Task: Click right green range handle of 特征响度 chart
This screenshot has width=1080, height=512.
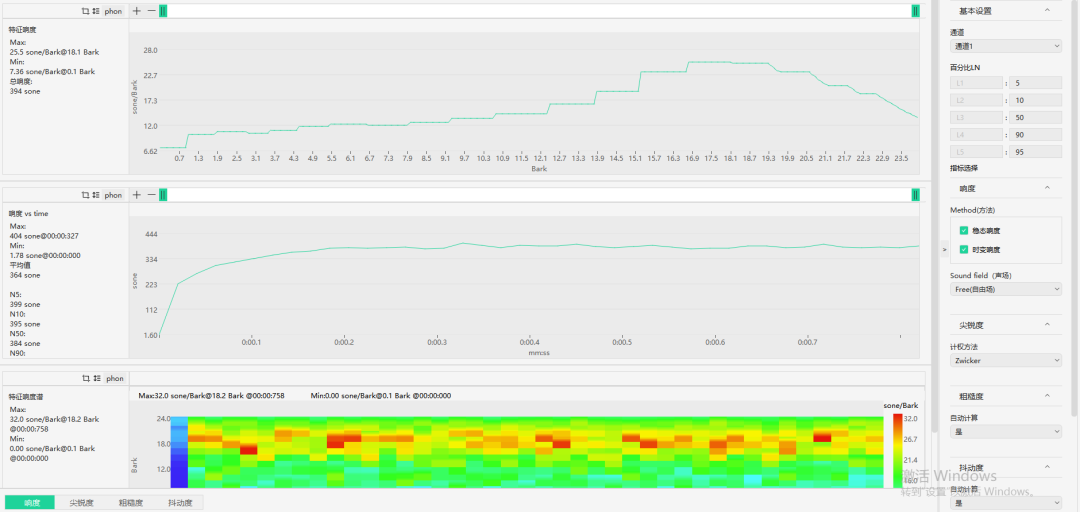Action: (915, 11)
